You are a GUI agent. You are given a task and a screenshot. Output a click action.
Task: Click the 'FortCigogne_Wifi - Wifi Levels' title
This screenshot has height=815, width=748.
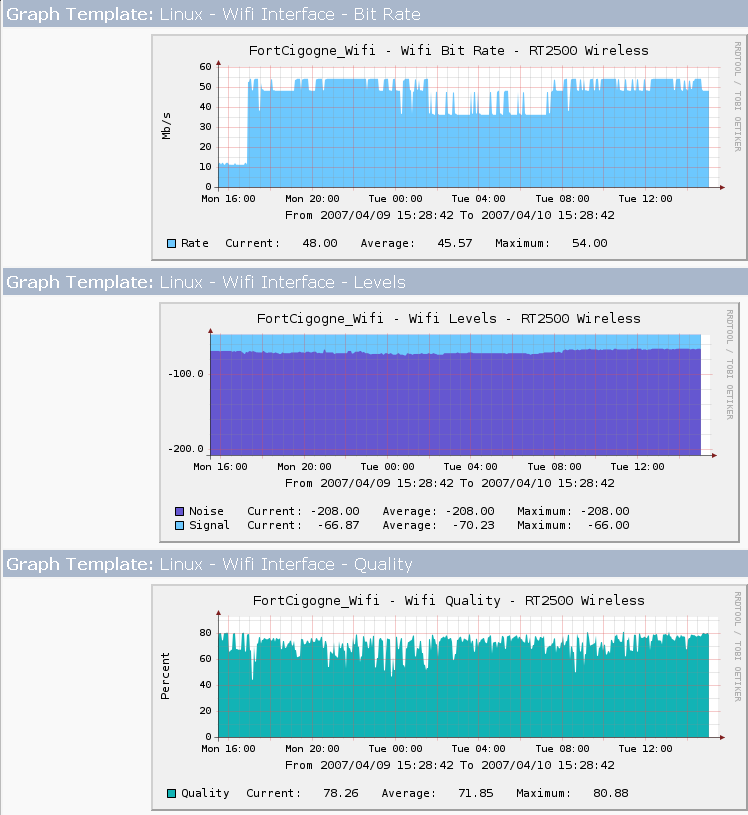pyautogui.click(x=449, y=319)
